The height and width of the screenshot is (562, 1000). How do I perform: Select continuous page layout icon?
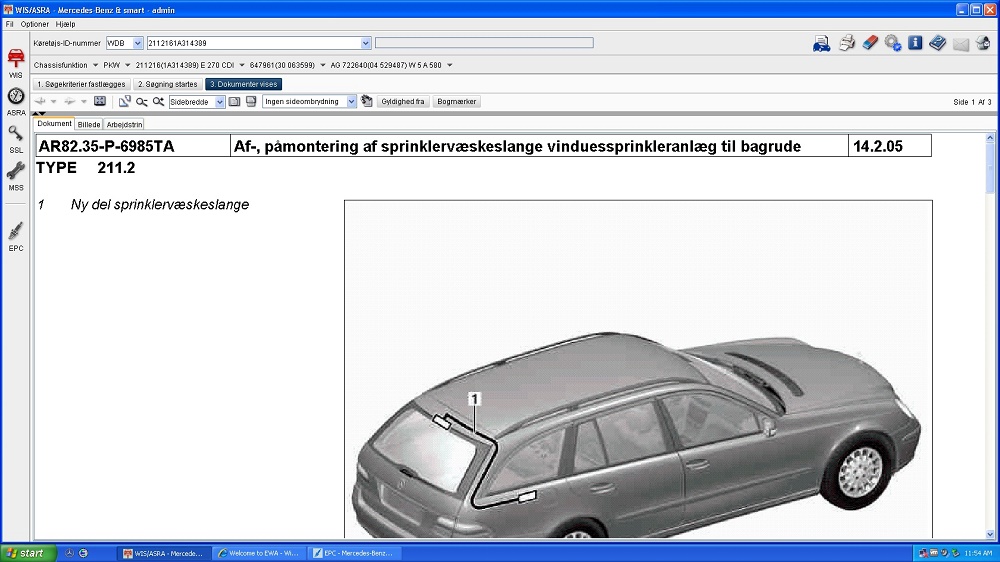[x=251, y=101]
